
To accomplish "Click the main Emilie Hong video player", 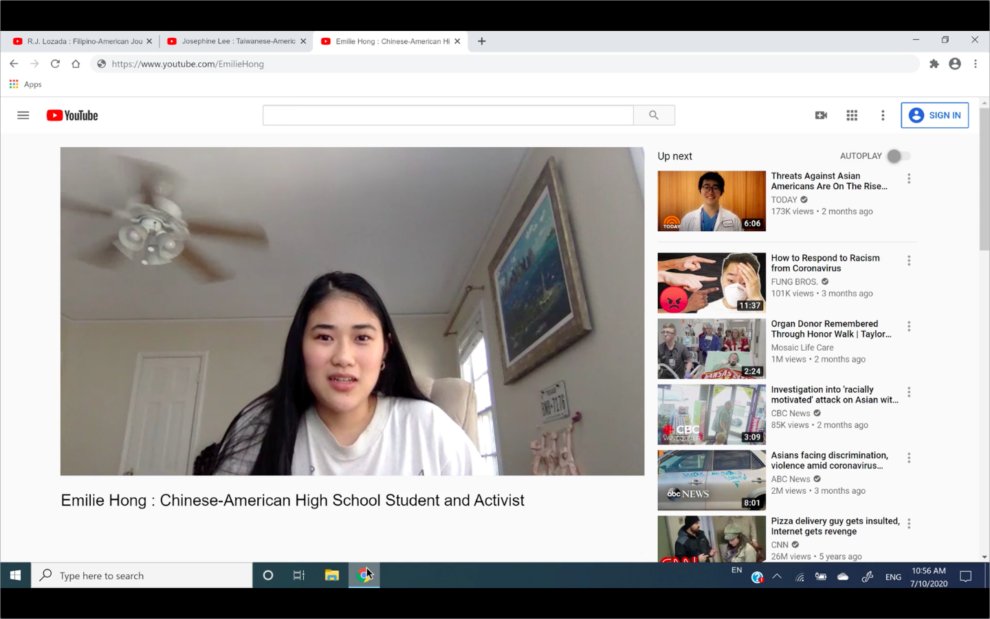I will [352, 311].
